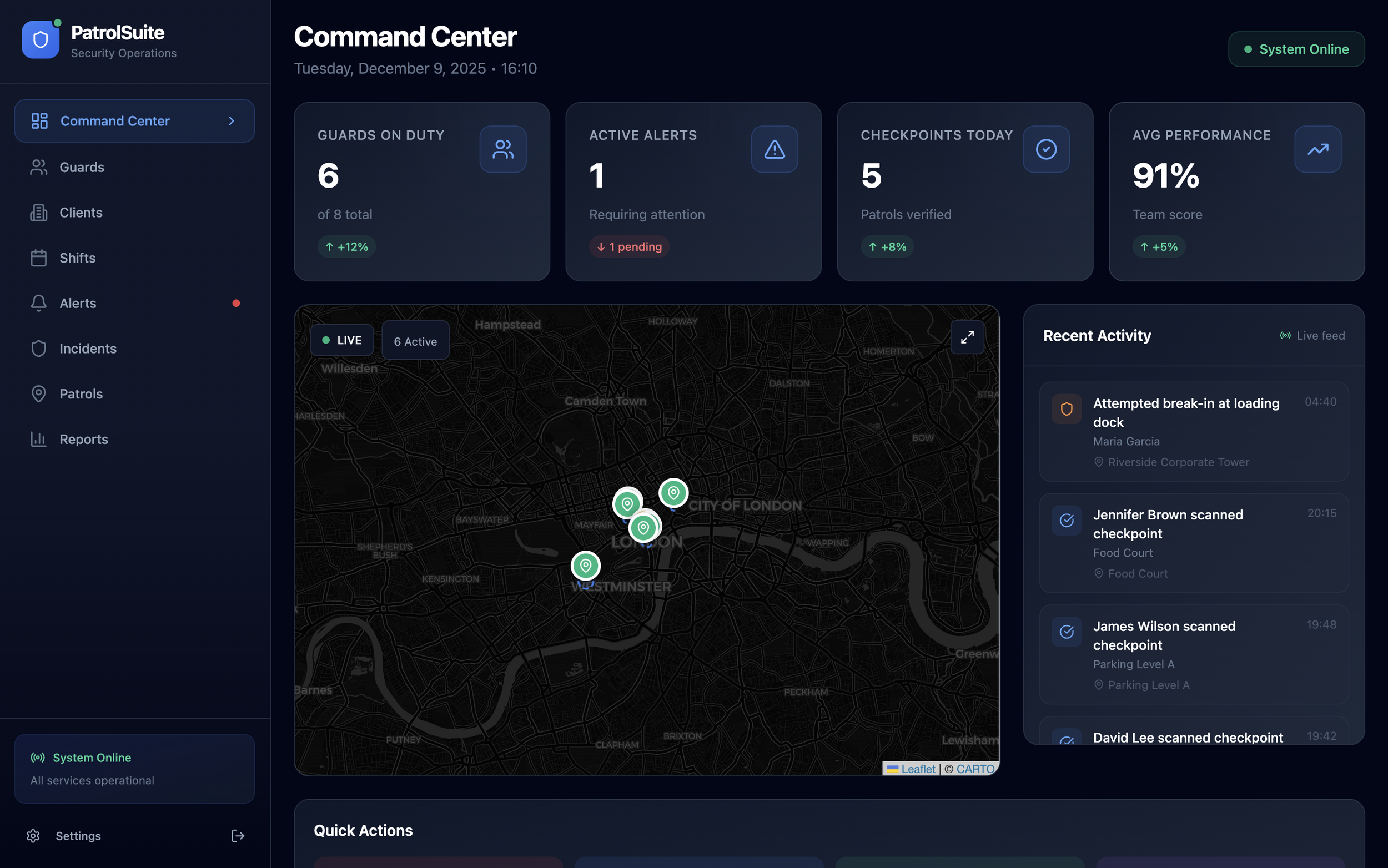
Task: Click the Guards On Duty people icon
Action: (502, 149)
